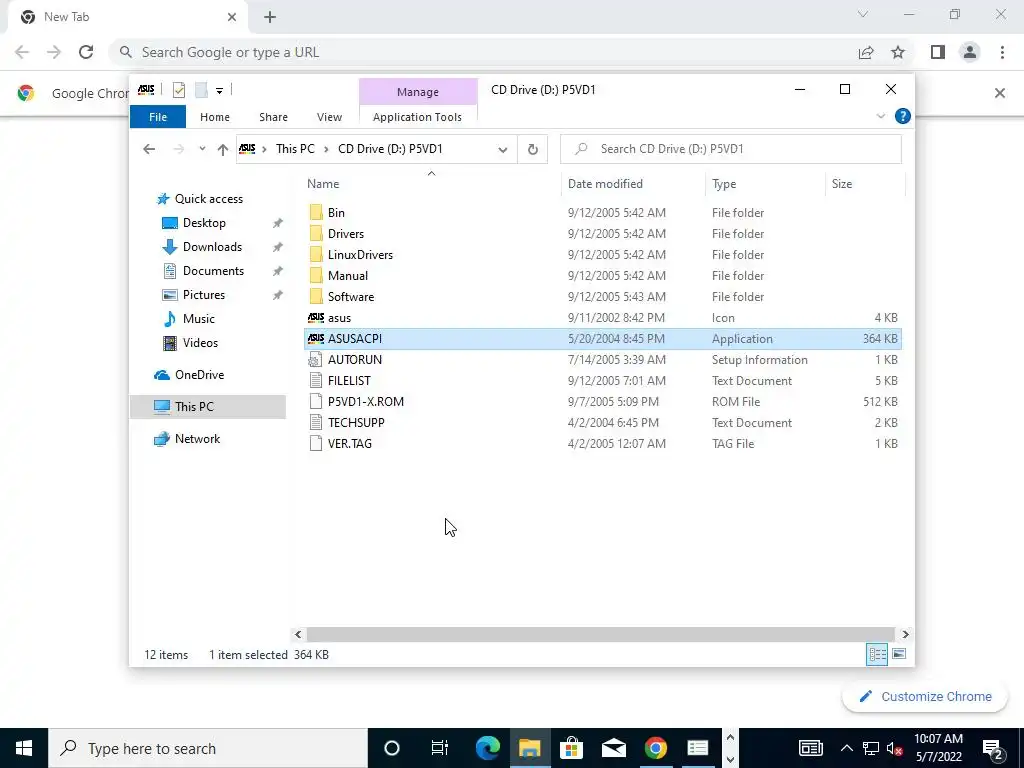Open the Drivers folder icon
Screen dimensions: 1024x768
(x=316, y=233)
